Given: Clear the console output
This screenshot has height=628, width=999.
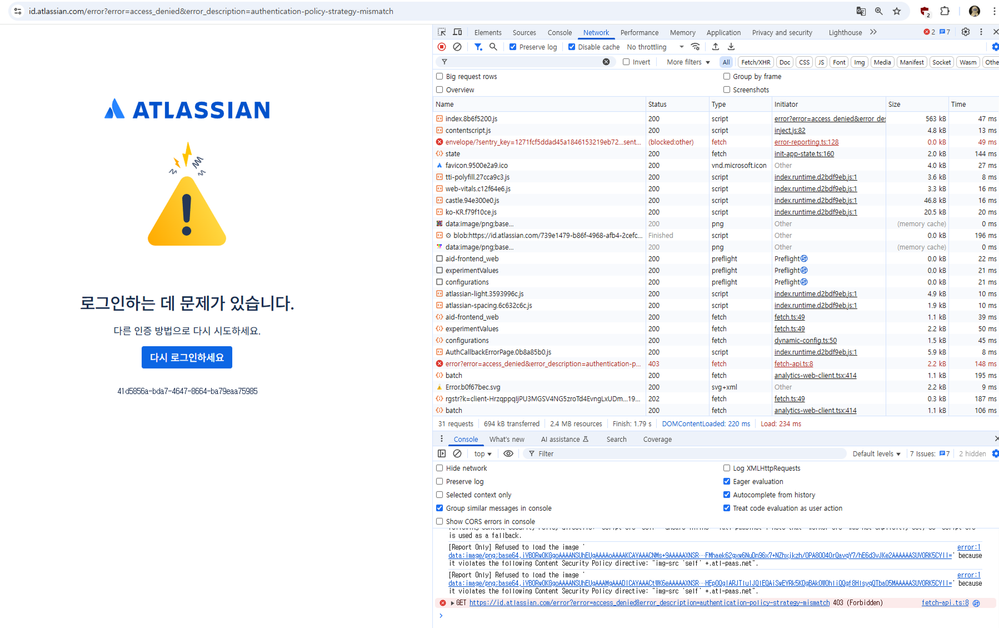Looking at the screenshot, I should coord(457,453).
